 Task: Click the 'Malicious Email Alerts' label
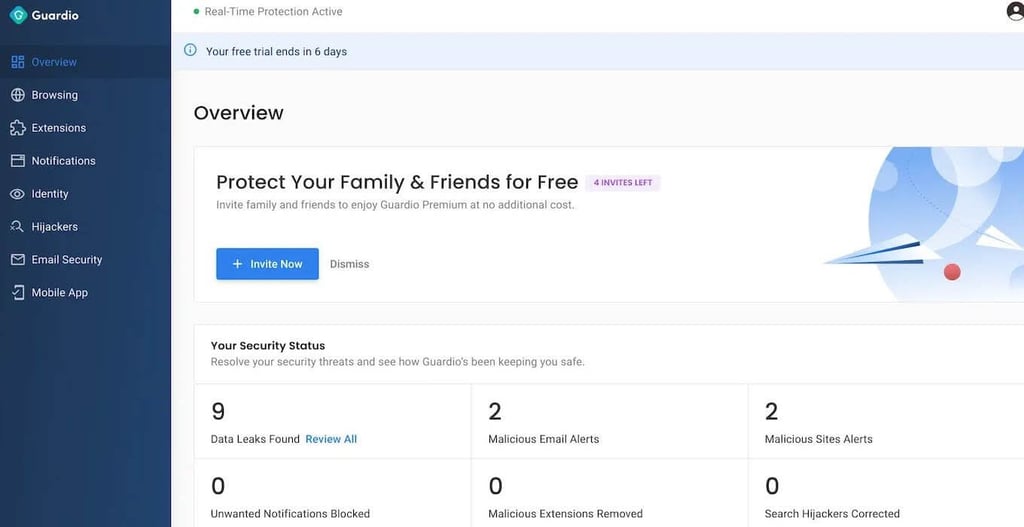tap(543, 439)
